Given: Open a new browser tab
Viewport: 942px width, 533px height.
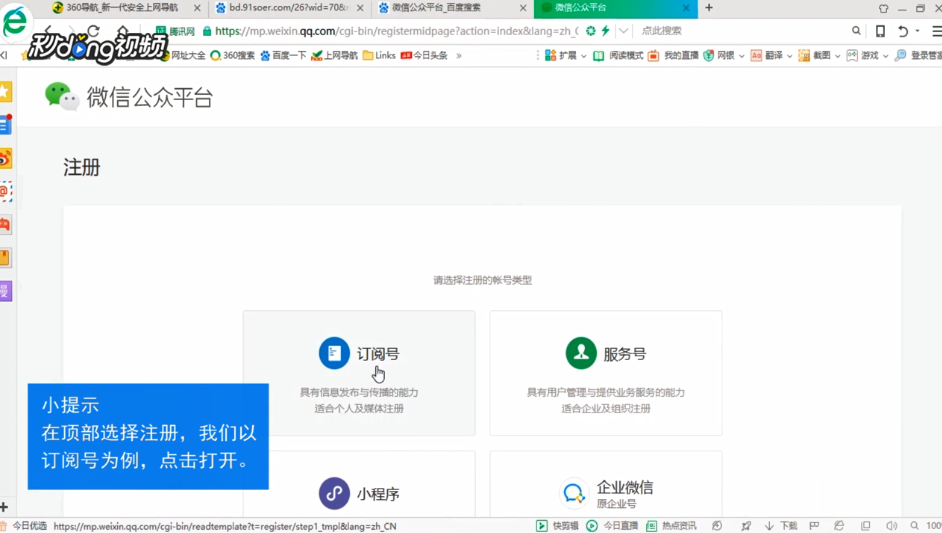Looking at the screenshot, I should click(709, 8).
